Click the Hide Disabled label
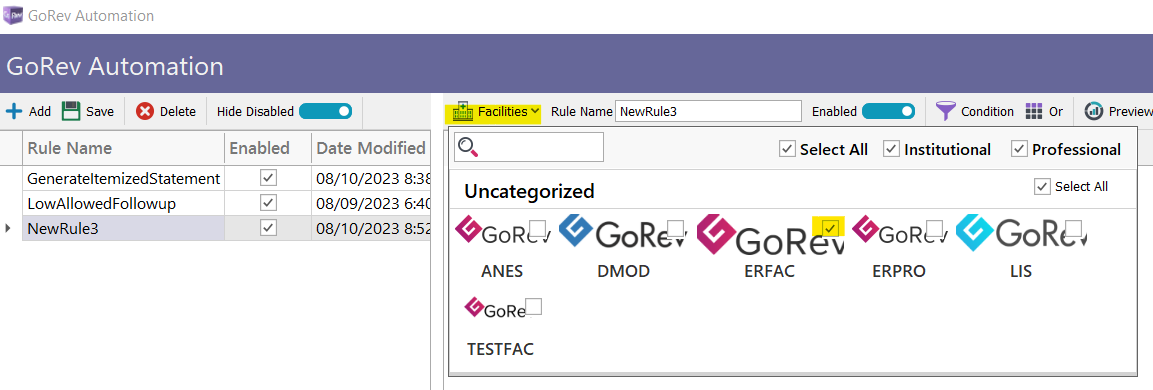1153x390 pixels. coord(255,112)
